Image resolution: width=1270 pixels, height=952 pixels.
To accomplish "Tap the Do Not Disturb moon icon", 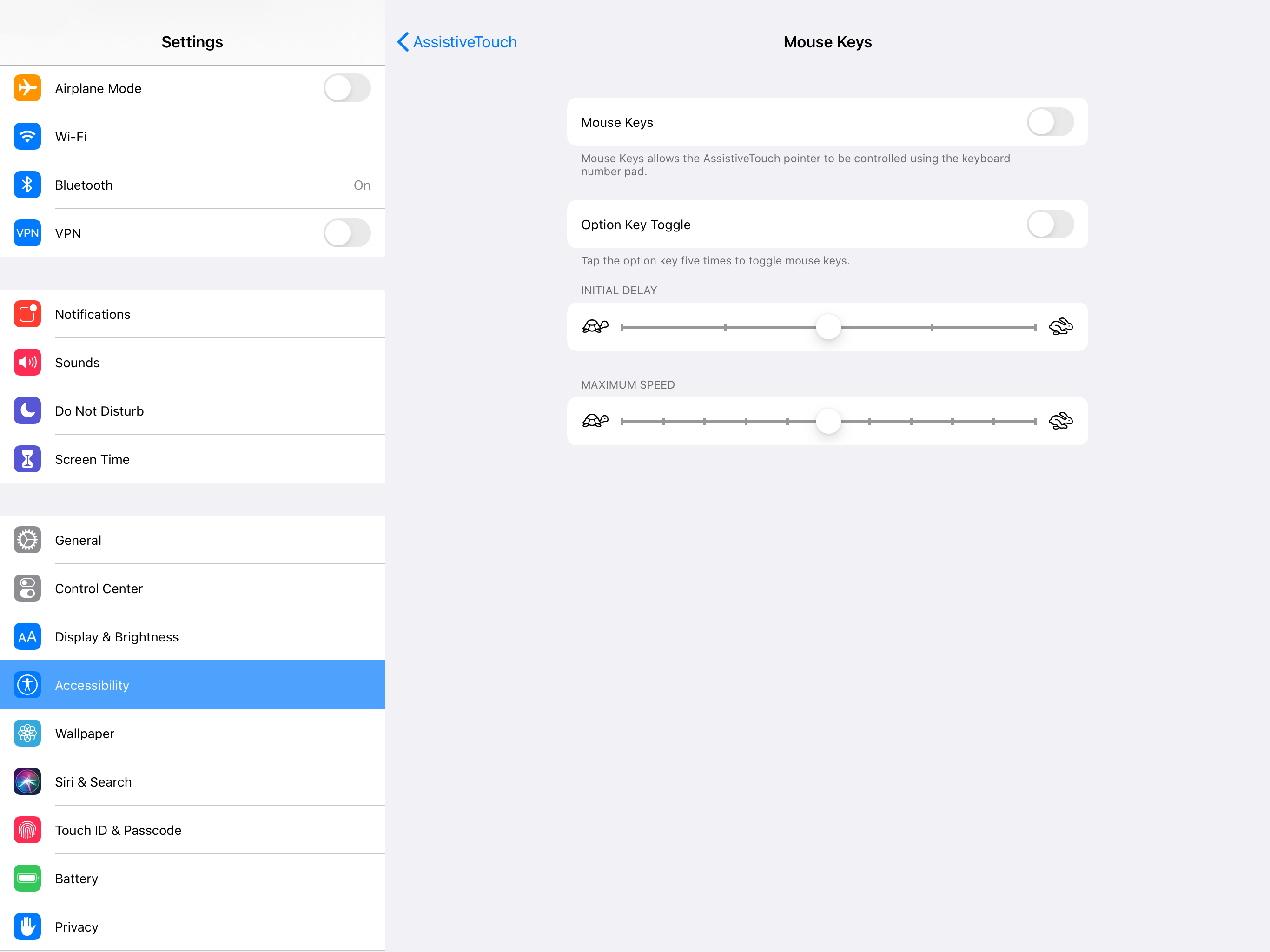I will [27, 410].
